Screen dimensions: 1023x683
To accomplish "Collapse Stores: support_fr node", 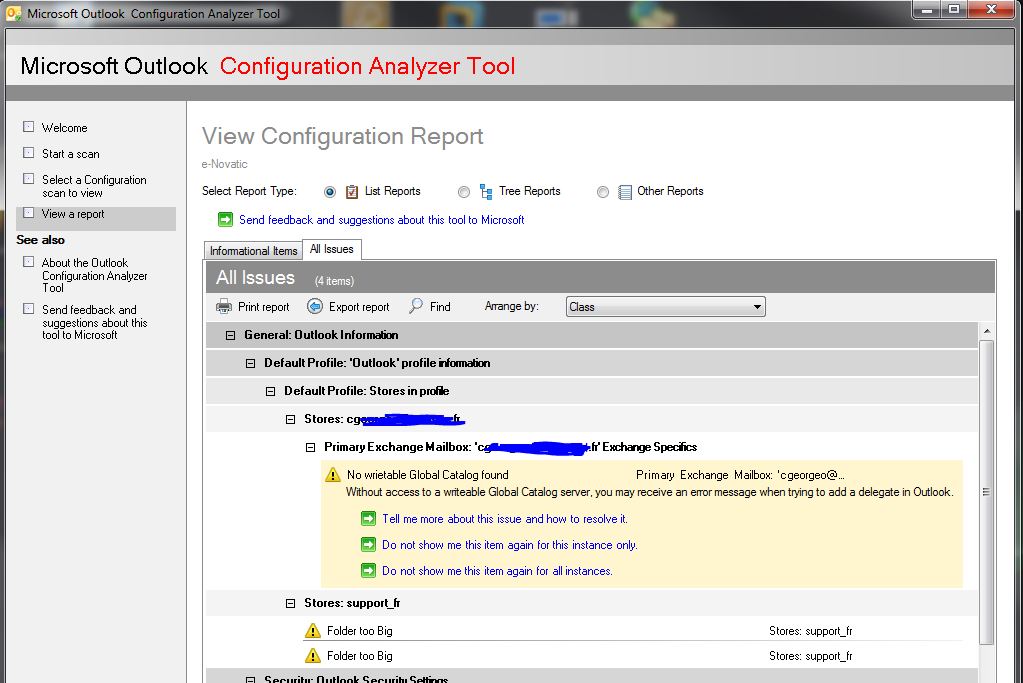I will pyautogui.click(x=290, y=603).
